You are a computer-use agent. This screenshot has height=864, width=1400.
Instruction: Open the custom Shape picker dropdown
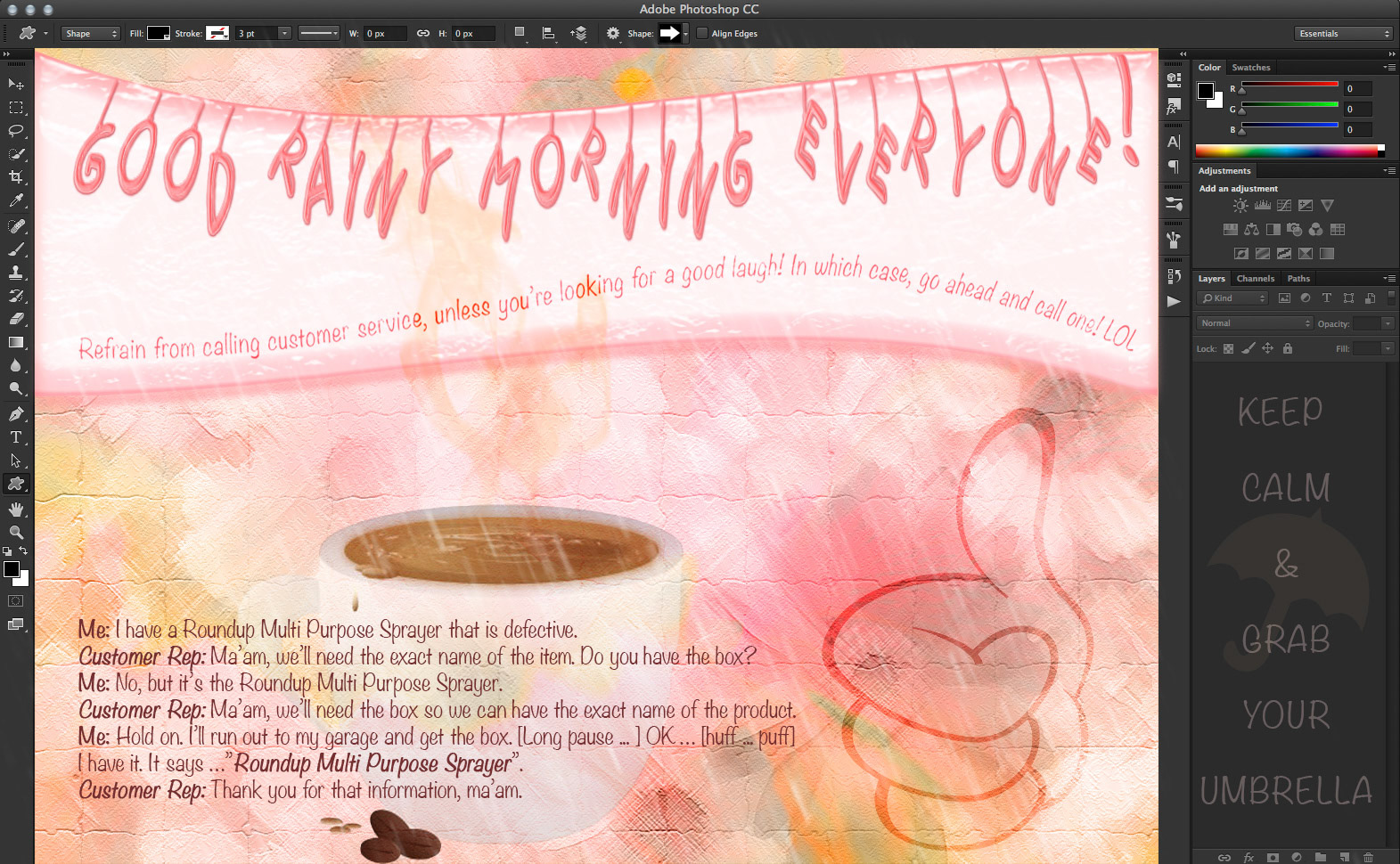pos(685,34)
